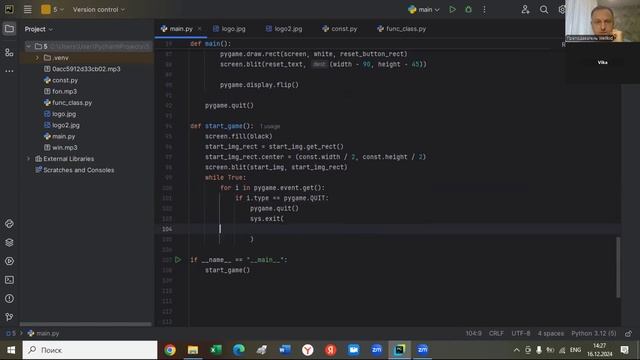Image resolution: width=640 pixels, height=360 pixels.
Task: Open the Windows Start menu
Action: coord(11,350)
